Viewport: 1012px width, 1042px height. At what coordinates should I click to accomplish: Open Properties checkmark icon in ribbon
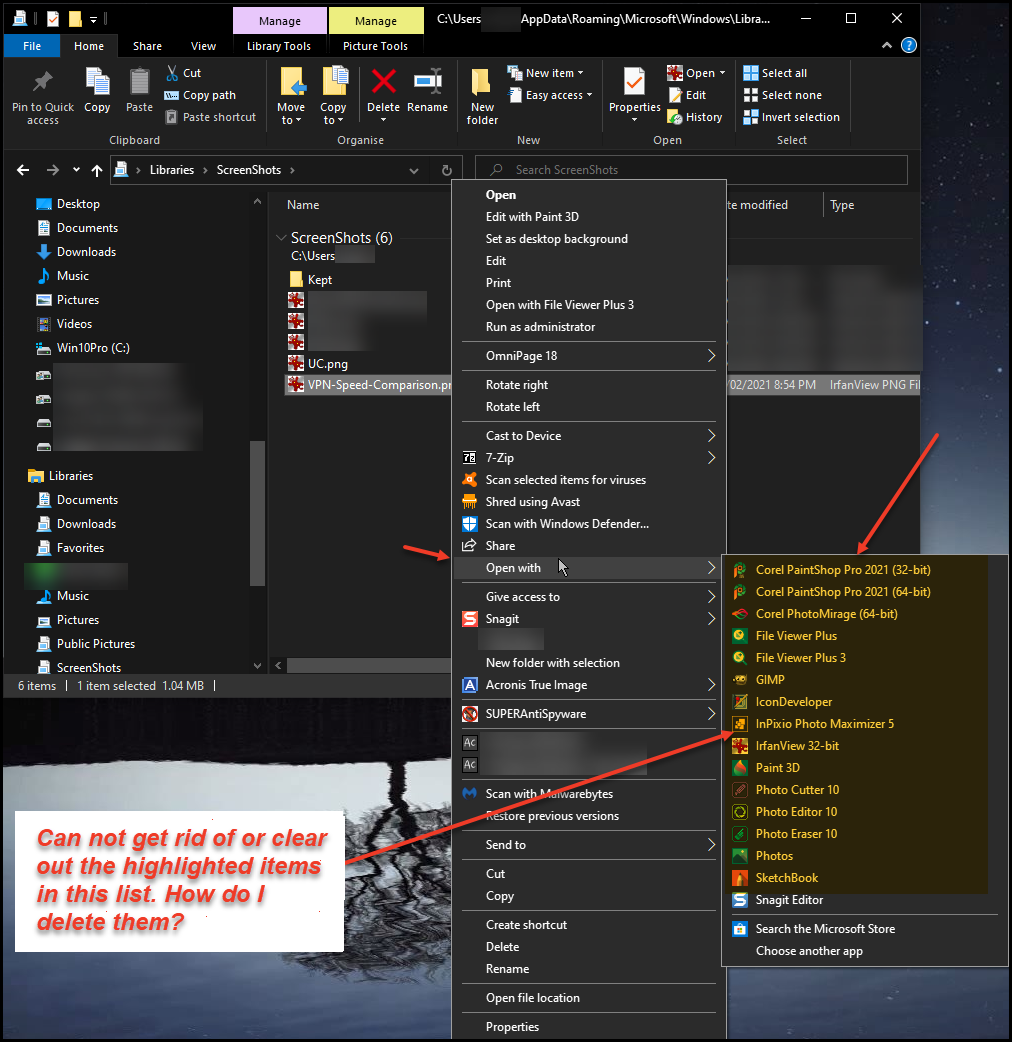pyautogui.click(x=634, y=82)
